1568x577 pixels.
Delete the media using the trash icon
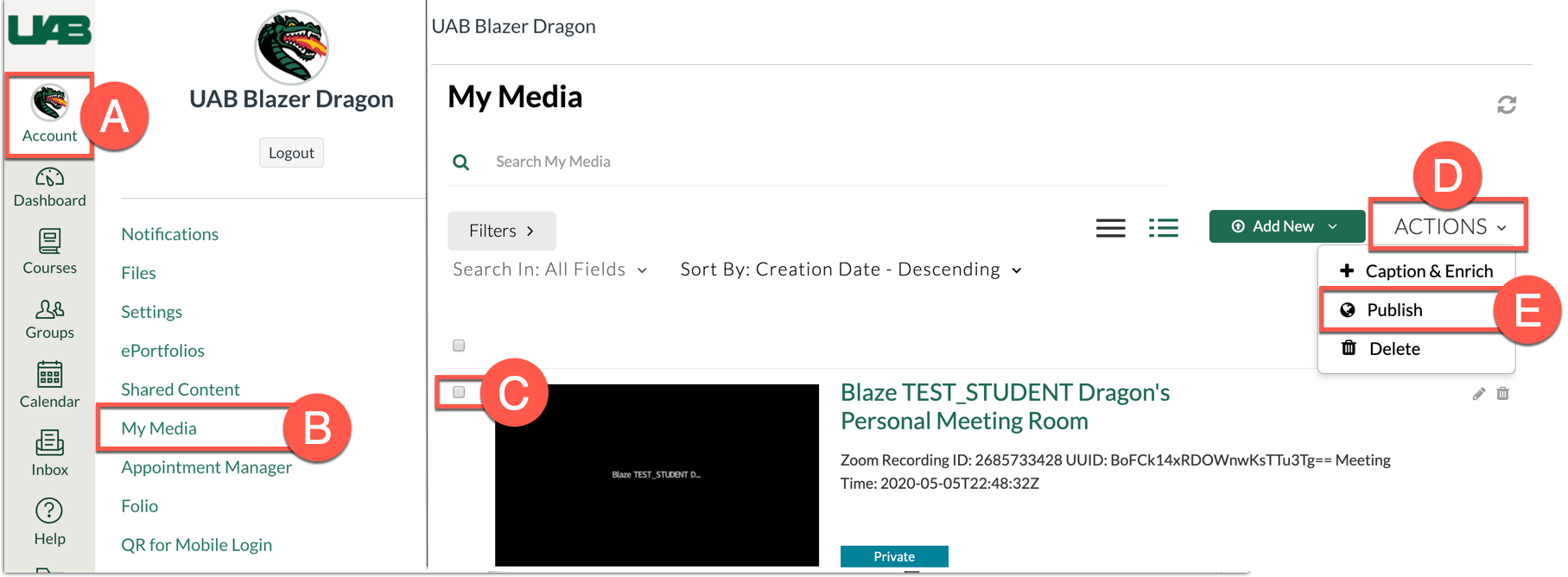[1503, 393]
